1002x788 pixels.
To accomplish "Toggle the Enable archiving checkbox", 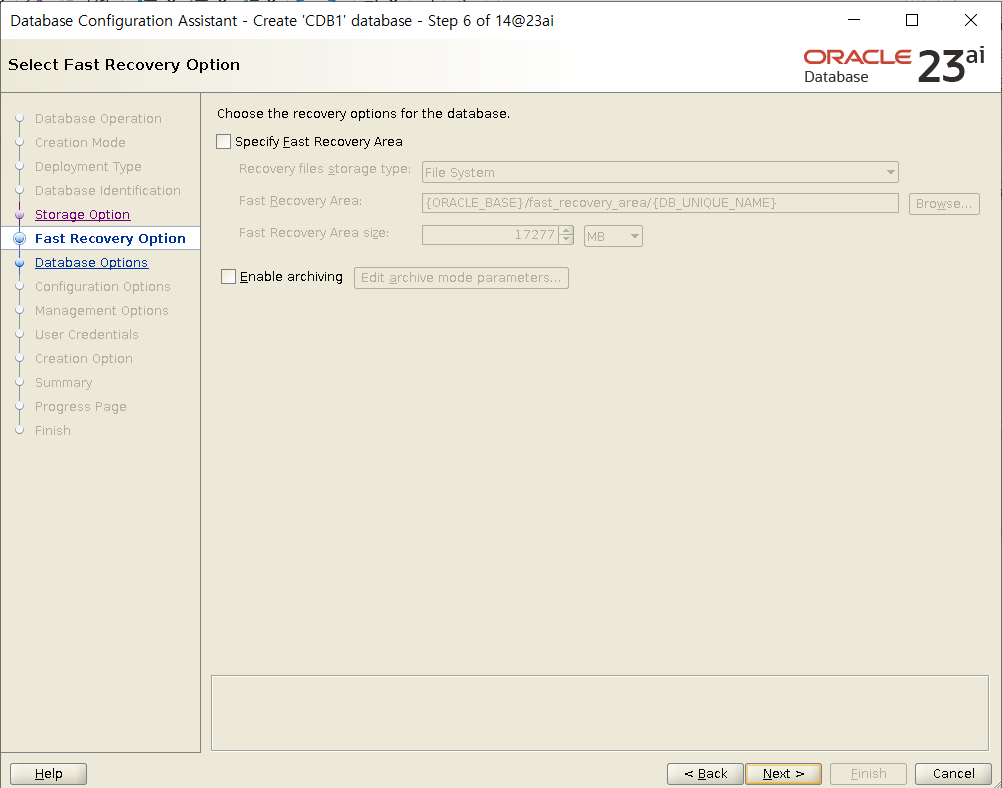I will (x=228, y=276).
